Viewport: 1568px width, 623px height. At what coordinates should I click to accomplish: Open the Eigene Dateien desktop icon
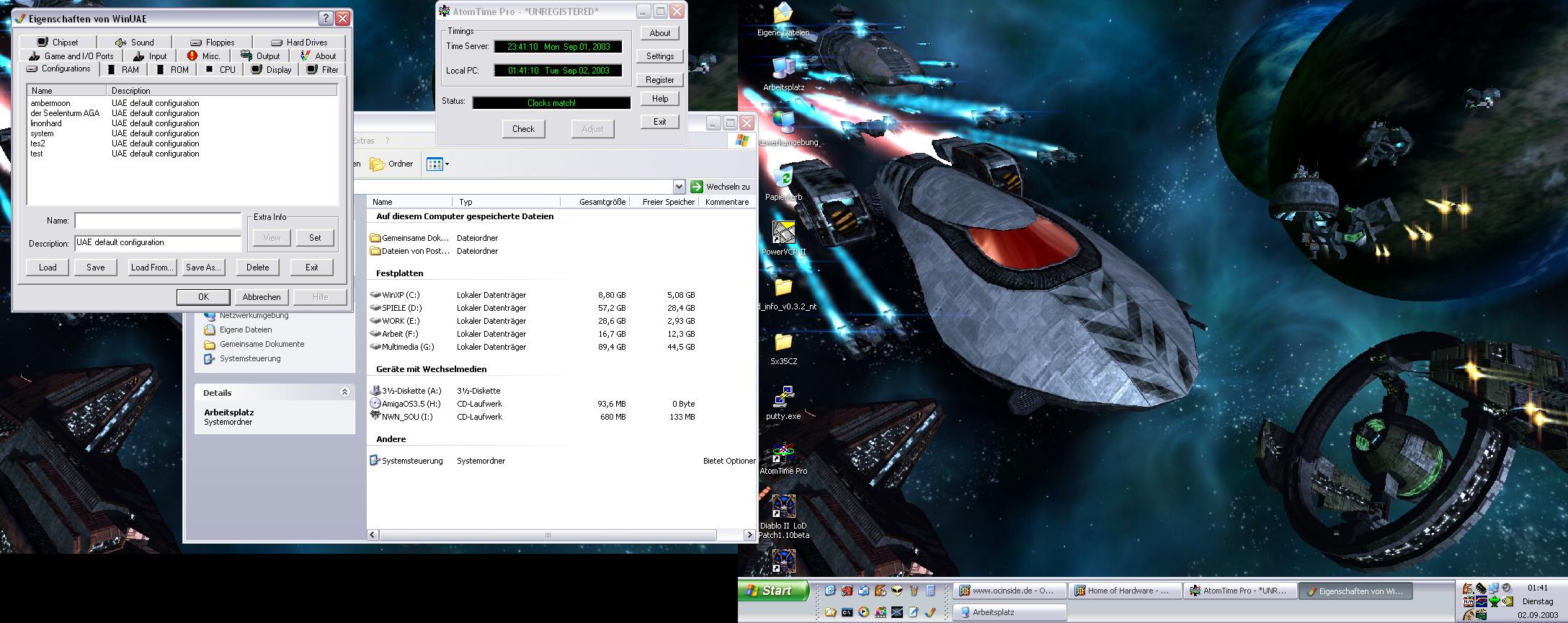click(783, 14)
